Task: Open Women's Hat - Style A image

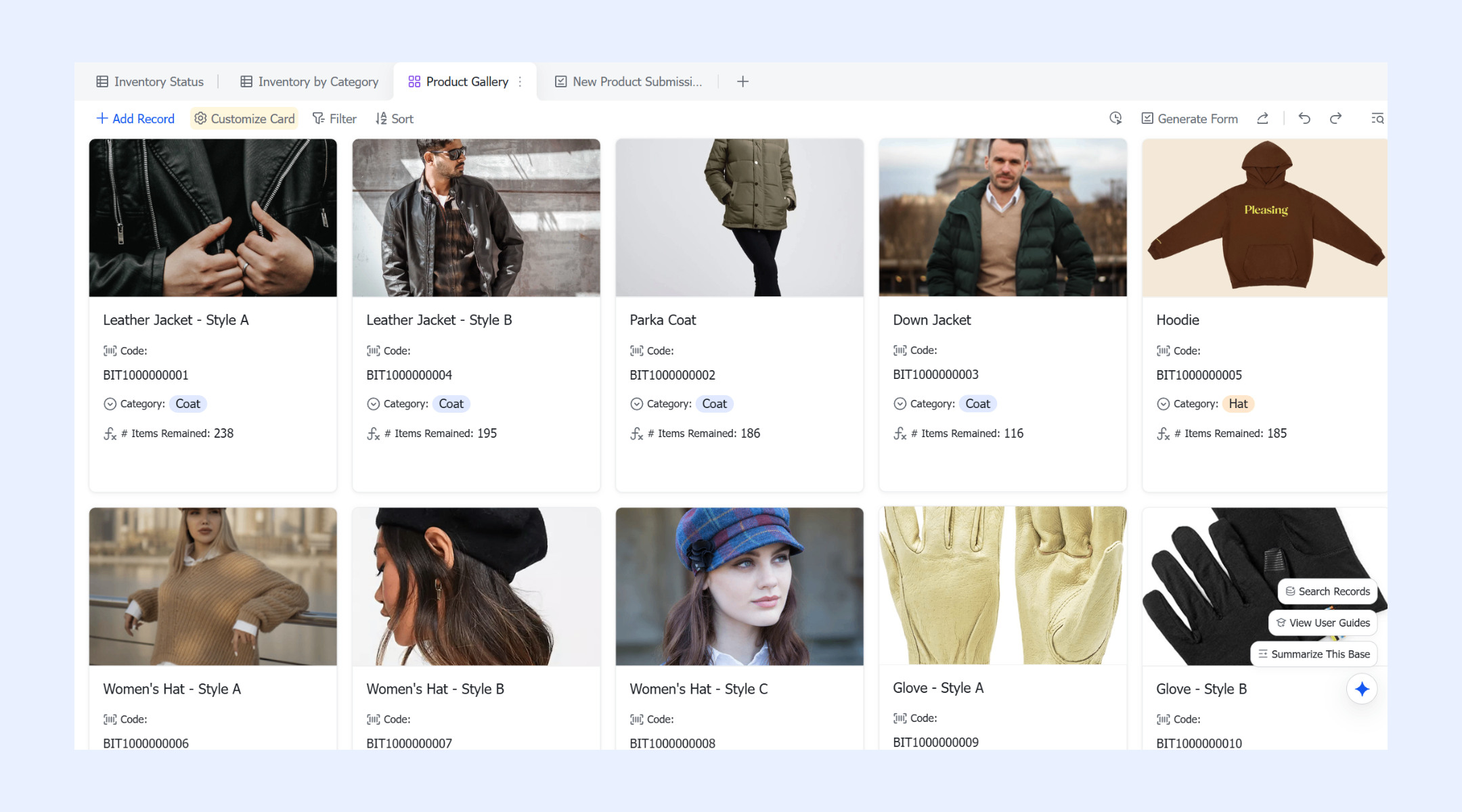Action: tap(213, 587)
